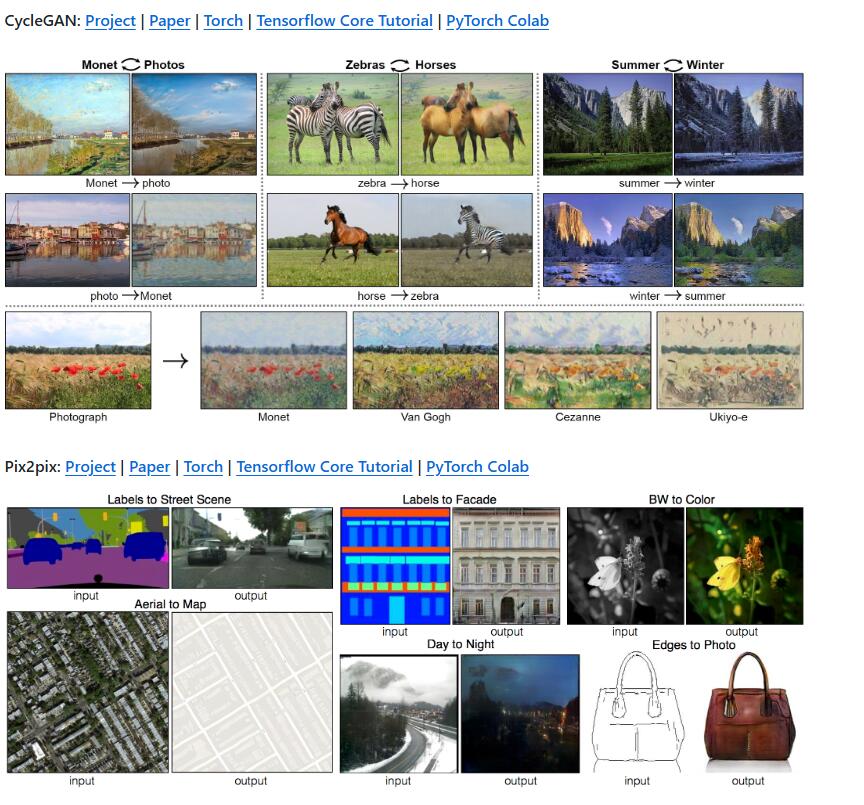
Task: Click the 'Cezanne' label
Action: 577,417
